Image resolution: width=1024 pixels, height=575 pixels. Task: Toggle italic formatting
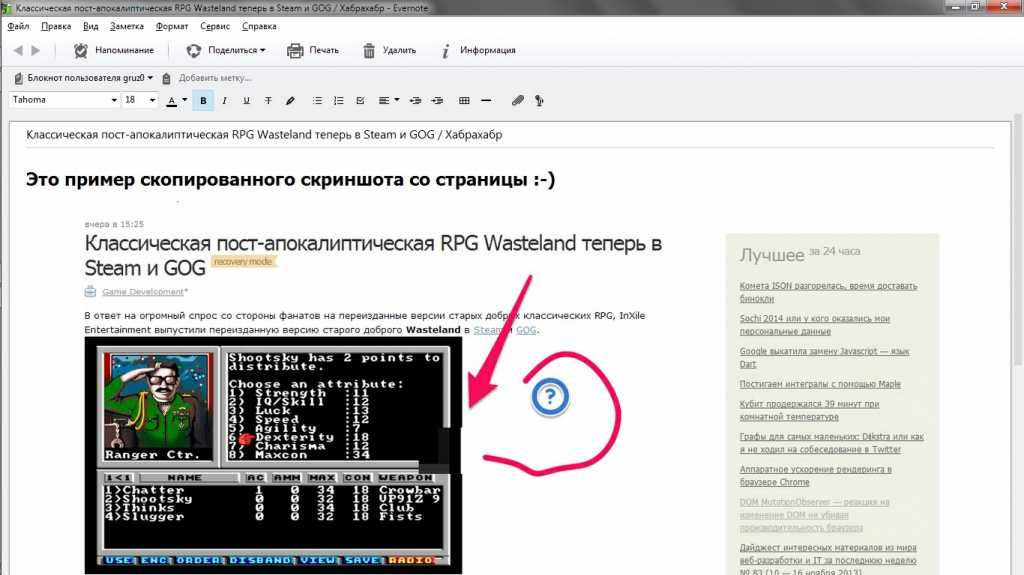pyautogui.click(x=224, y=100)
